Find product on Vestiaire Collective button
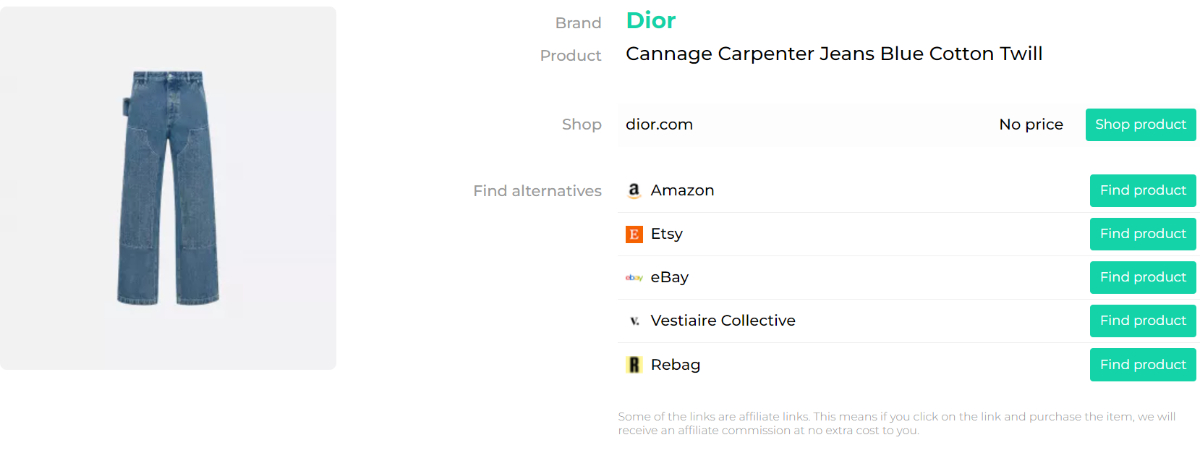Image resolution: width=1200 pixels, height=461 pixels. coord(1142,321)
